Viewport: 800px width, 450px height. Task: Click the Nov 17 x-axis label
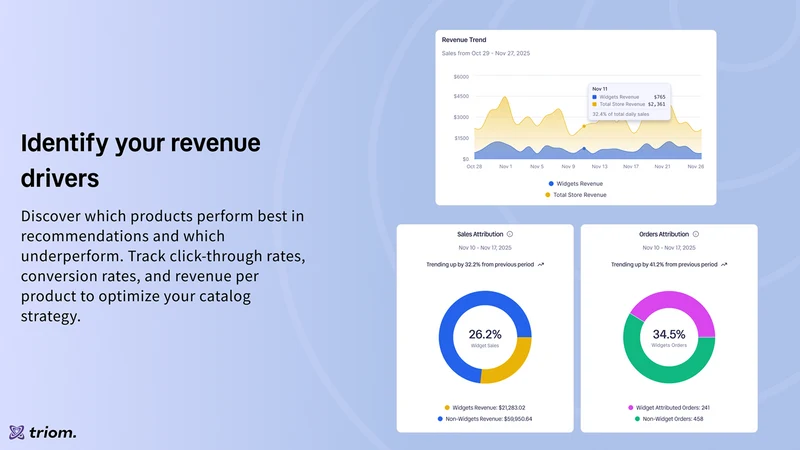coord(631,166)
